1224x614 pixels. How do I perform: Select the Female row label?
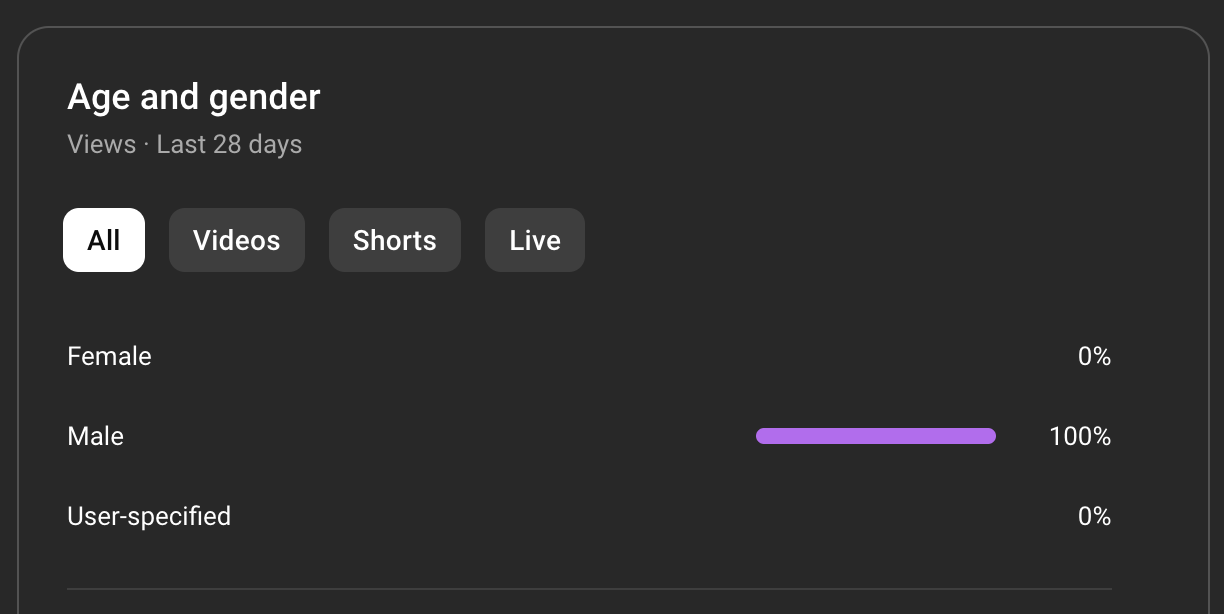[x=109, y=356]
